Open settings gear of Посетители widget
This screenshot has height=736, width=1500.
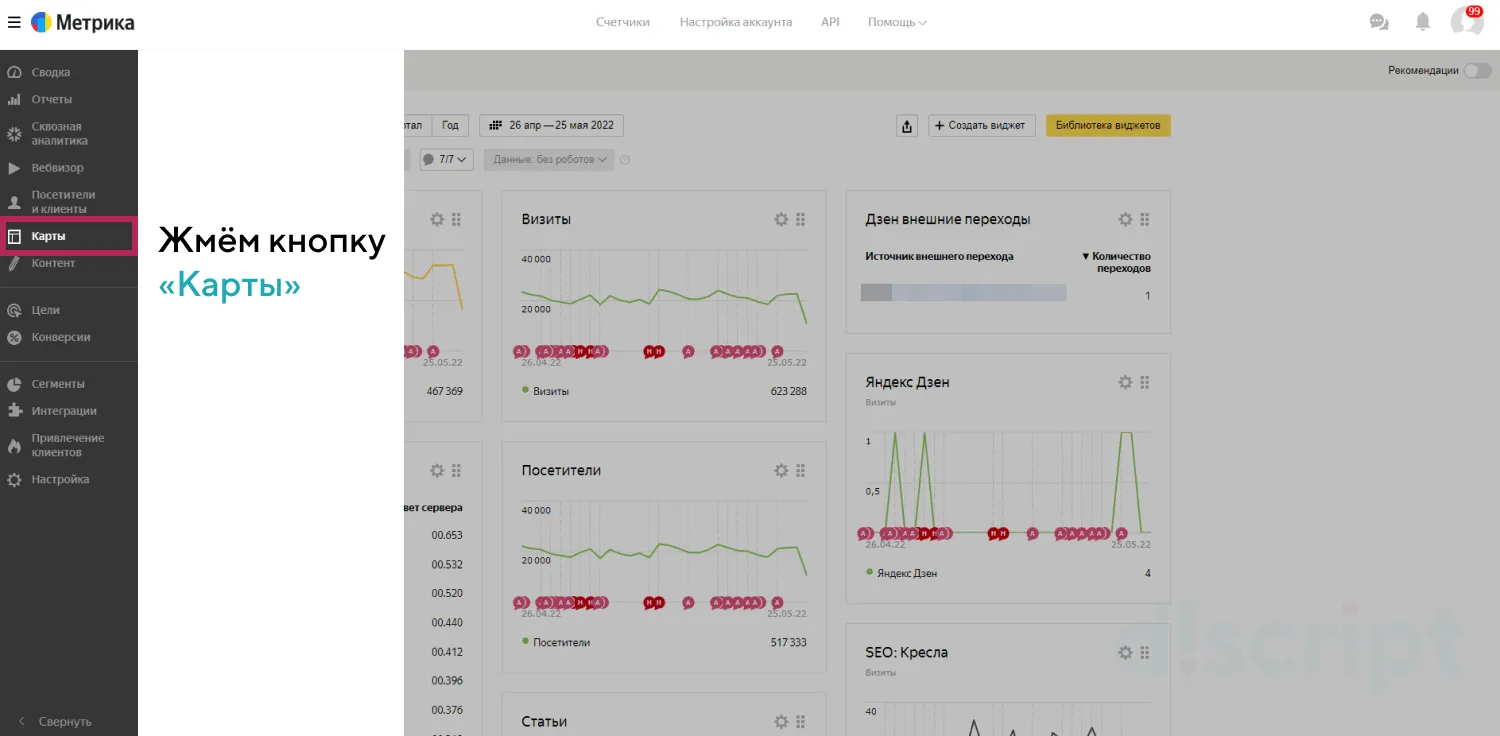[781, 470]
